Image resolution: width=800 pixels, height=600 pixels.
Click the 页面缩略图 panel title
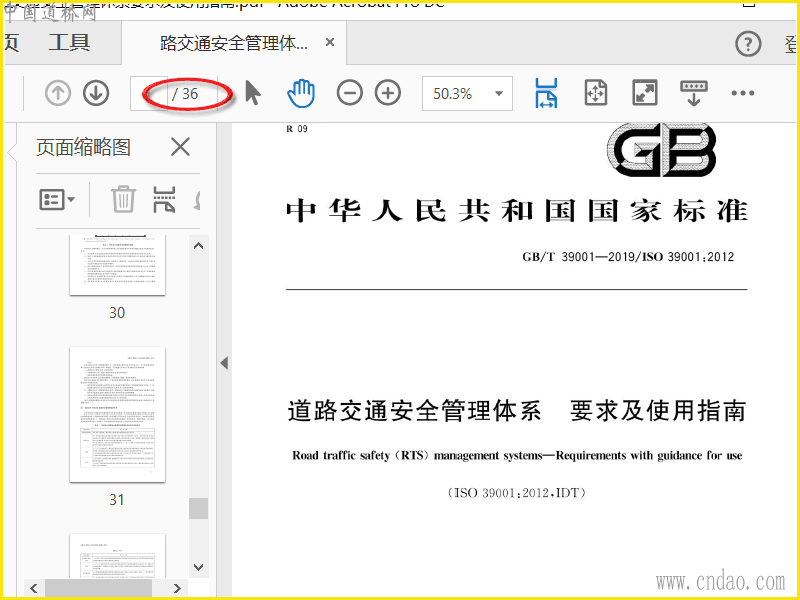coord(83,147)
